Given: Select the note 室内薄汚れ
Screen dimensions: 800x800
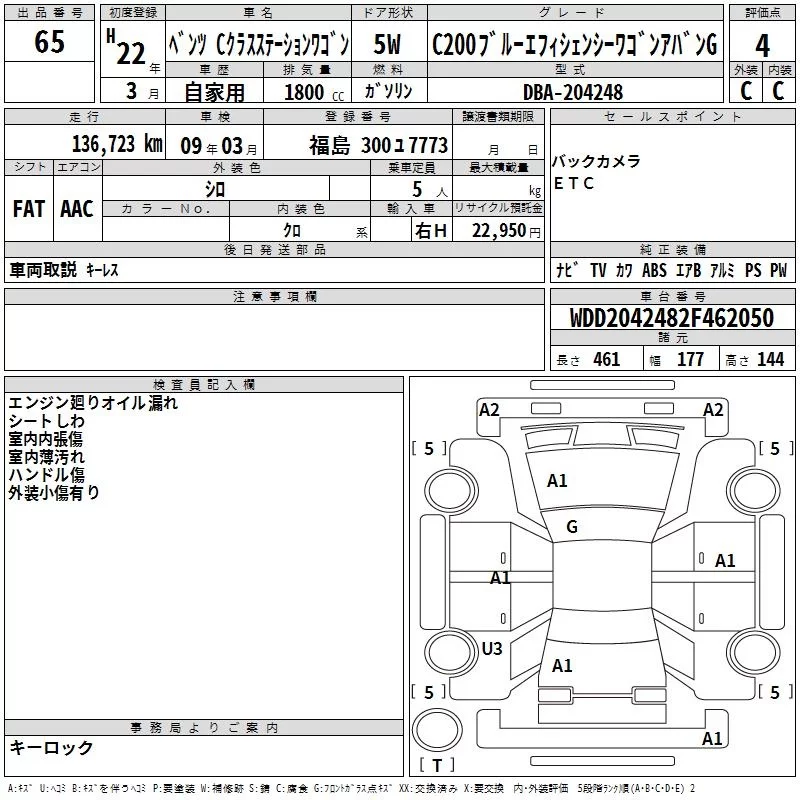Looking at the screenshot, I should tap(46, 457).
